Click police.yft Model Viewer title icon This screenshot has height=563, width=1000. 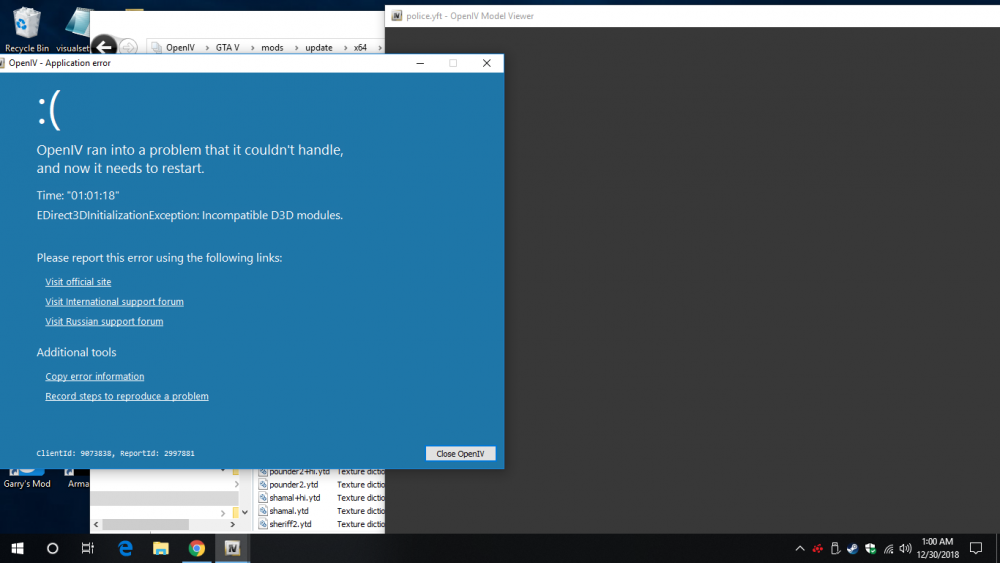[x=397, y=16]
